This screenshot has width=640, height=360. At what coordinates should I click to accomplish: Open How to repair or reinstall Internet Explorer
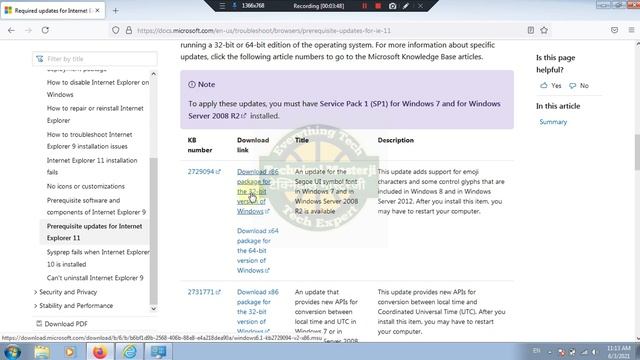click(95, 114)
